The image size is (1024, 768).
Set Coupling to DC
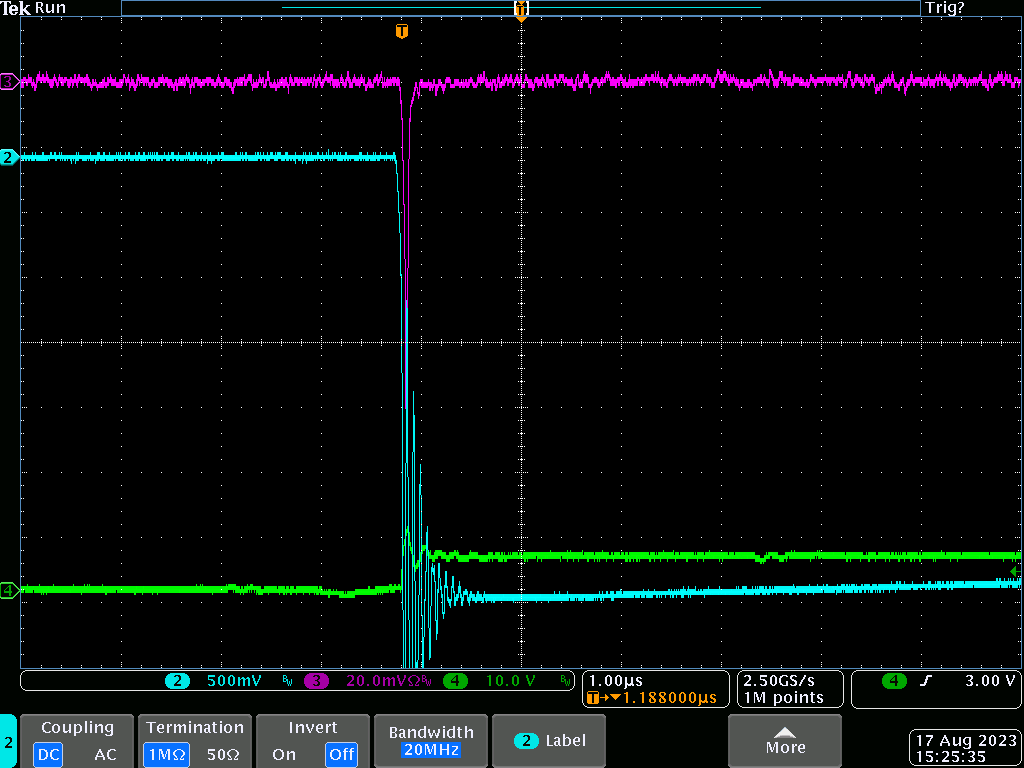47,754
